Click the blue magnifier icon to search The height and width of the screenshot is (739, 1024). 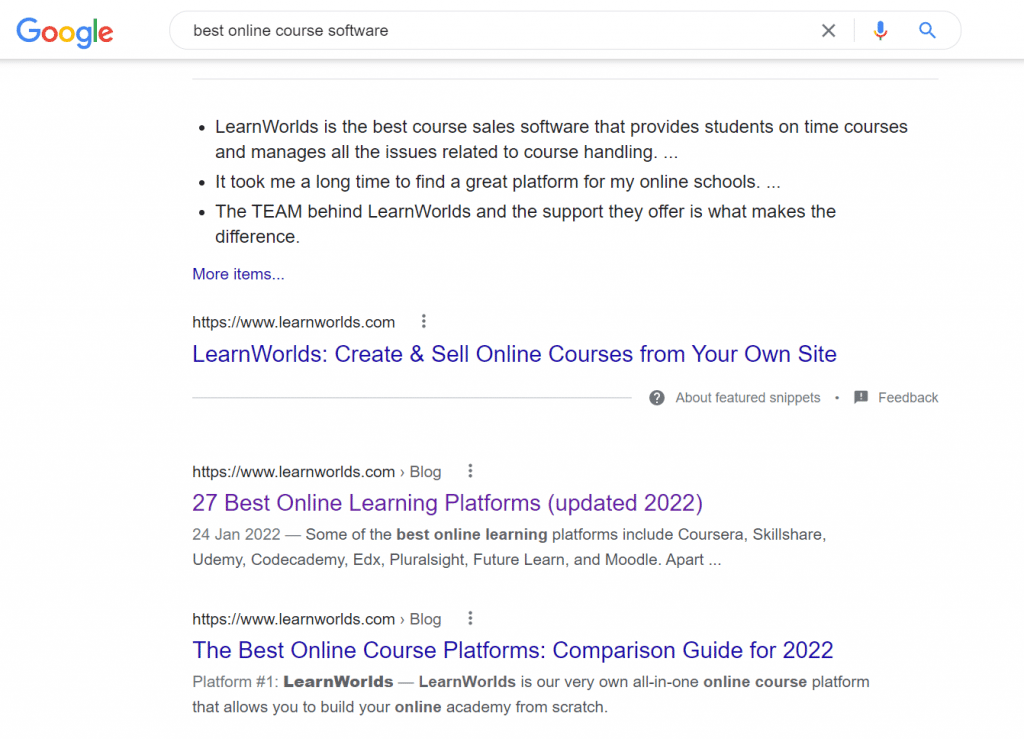coord(926,30)
